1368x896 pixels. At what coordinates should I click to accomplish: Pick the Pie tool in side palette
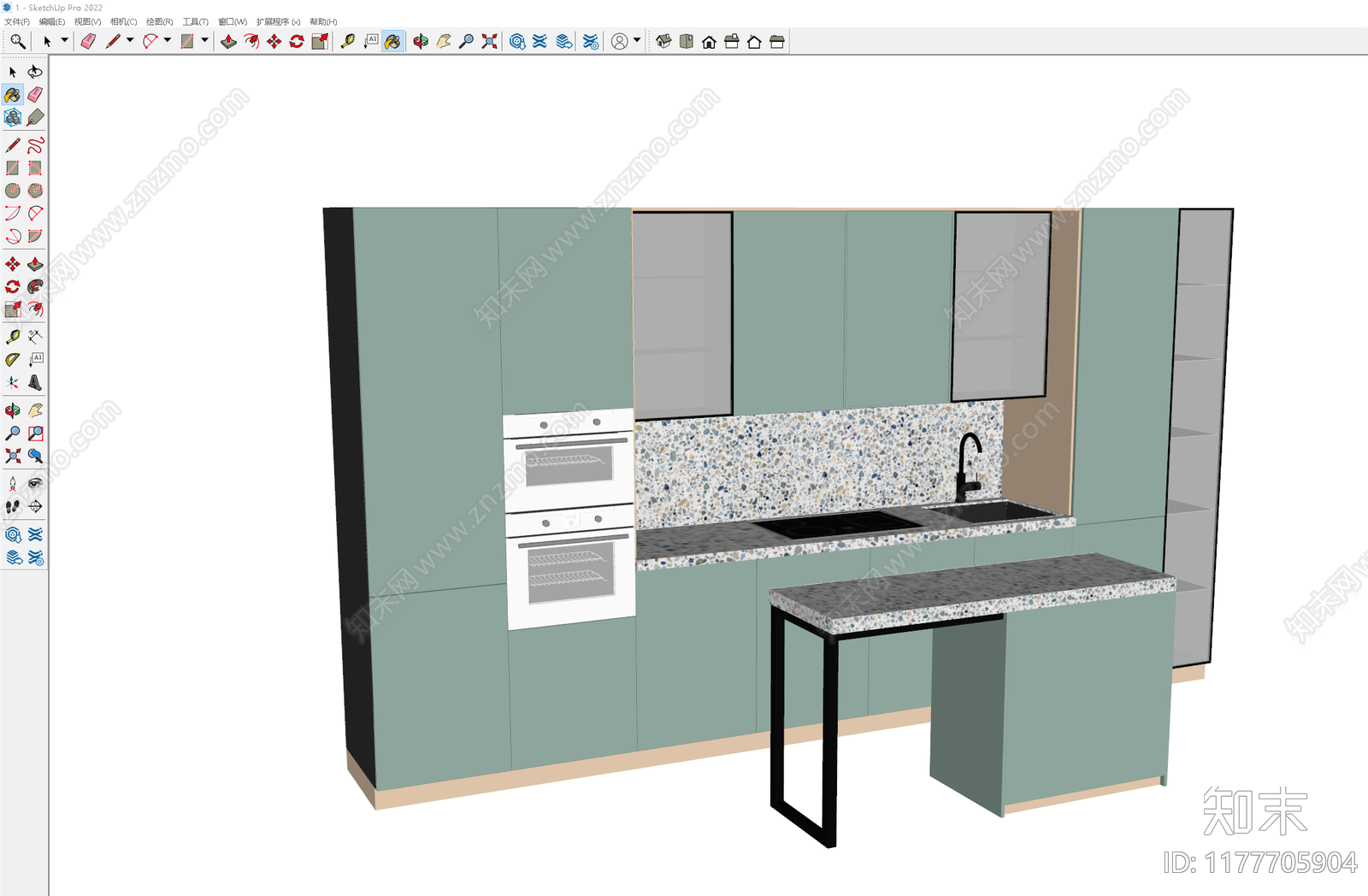[x=35, y=236]
